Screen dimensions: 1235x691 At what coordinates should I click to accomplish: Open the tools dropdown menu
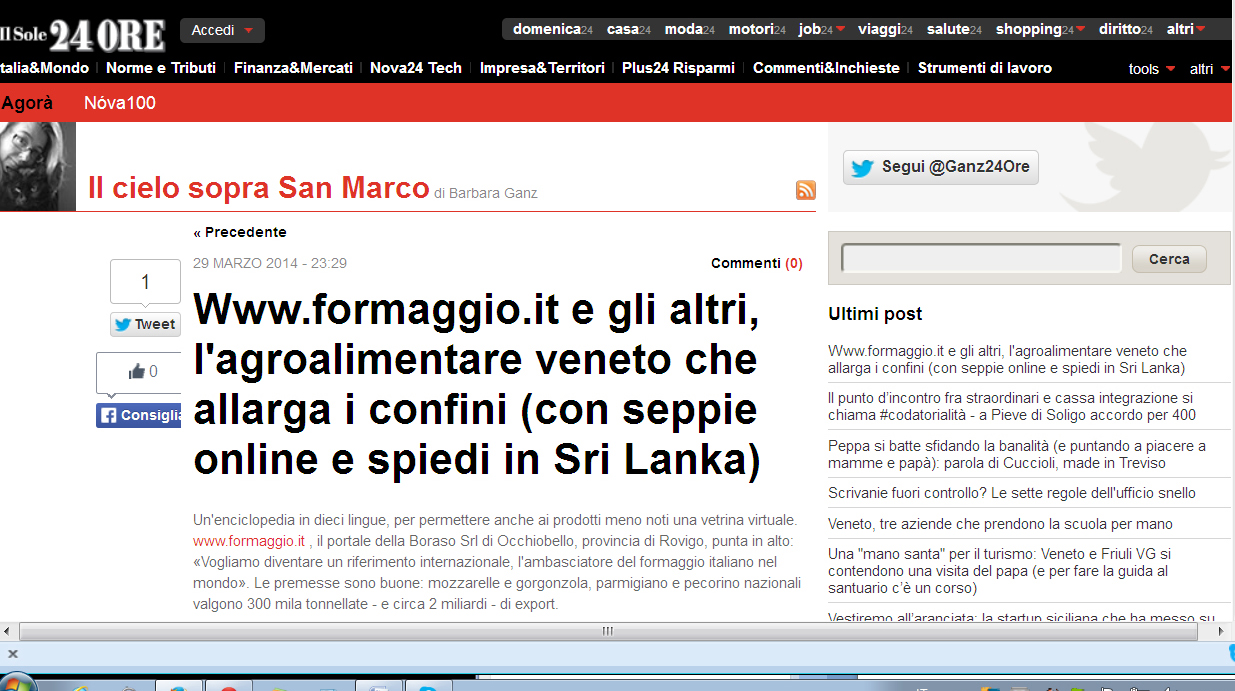(1151, 69)
